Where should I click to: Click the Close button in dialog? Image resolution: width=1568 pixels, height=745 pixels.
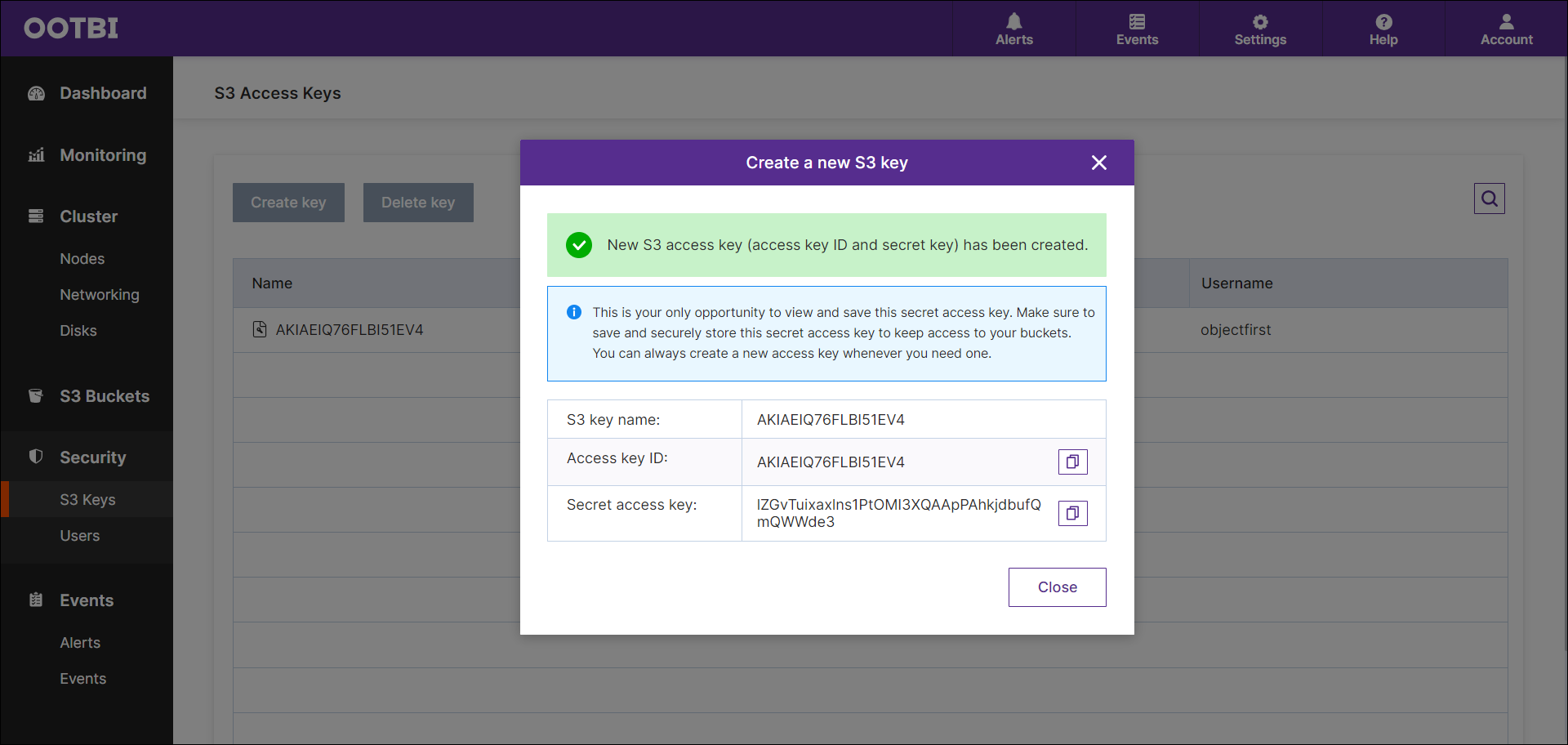tap(1057, 587)
